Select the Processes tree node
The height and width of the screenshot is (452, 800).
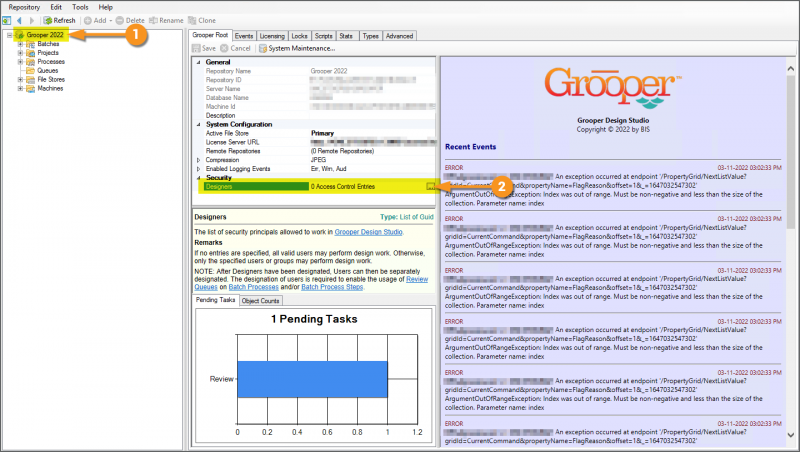coord(51,62)
